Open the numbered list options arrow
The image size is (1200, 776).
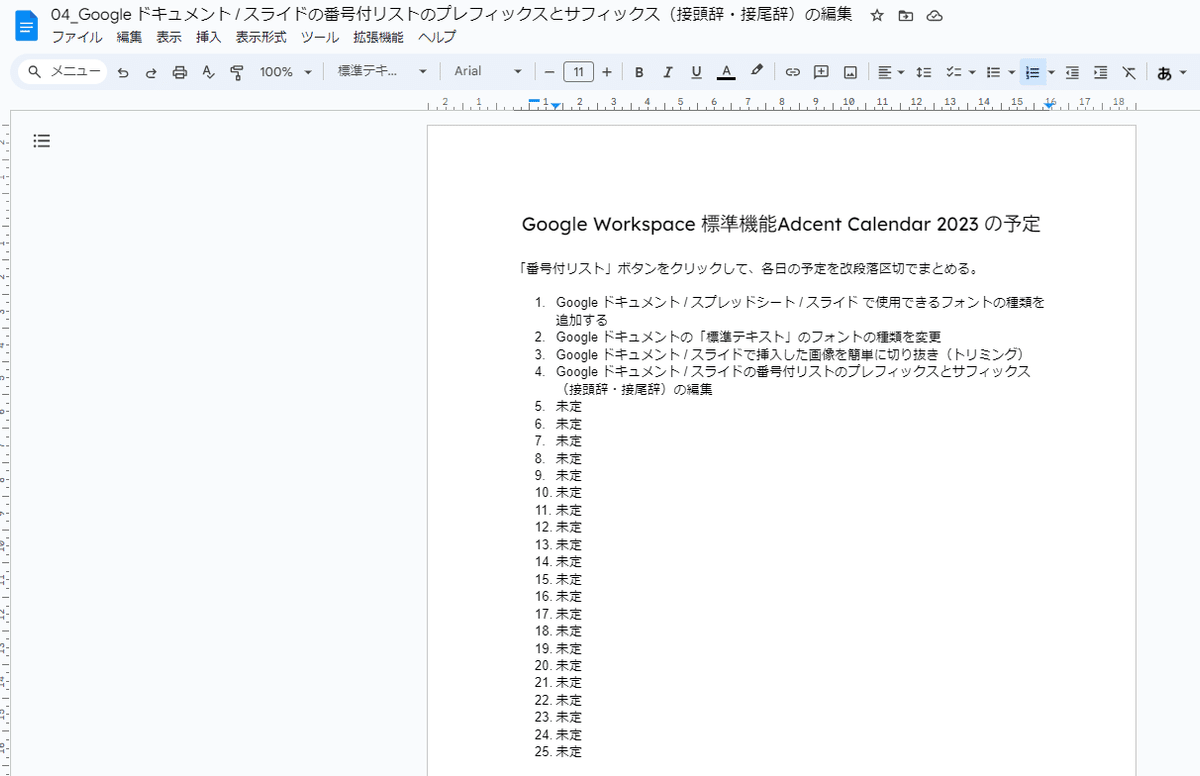tap(1051, 72)
